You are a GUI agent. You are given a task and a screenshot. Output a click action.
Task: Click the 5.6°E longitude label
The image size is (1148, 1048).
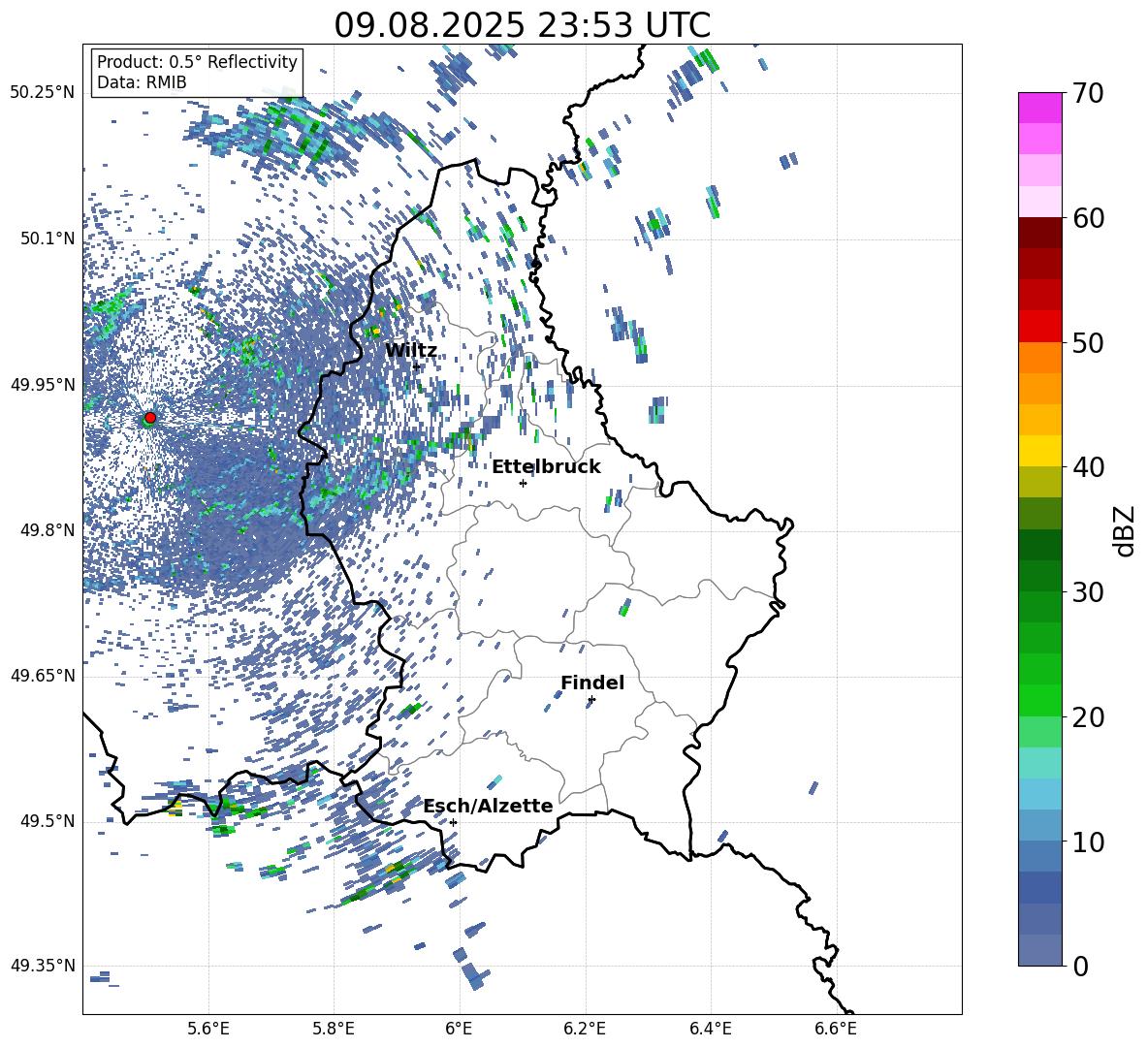[208, 1029]
